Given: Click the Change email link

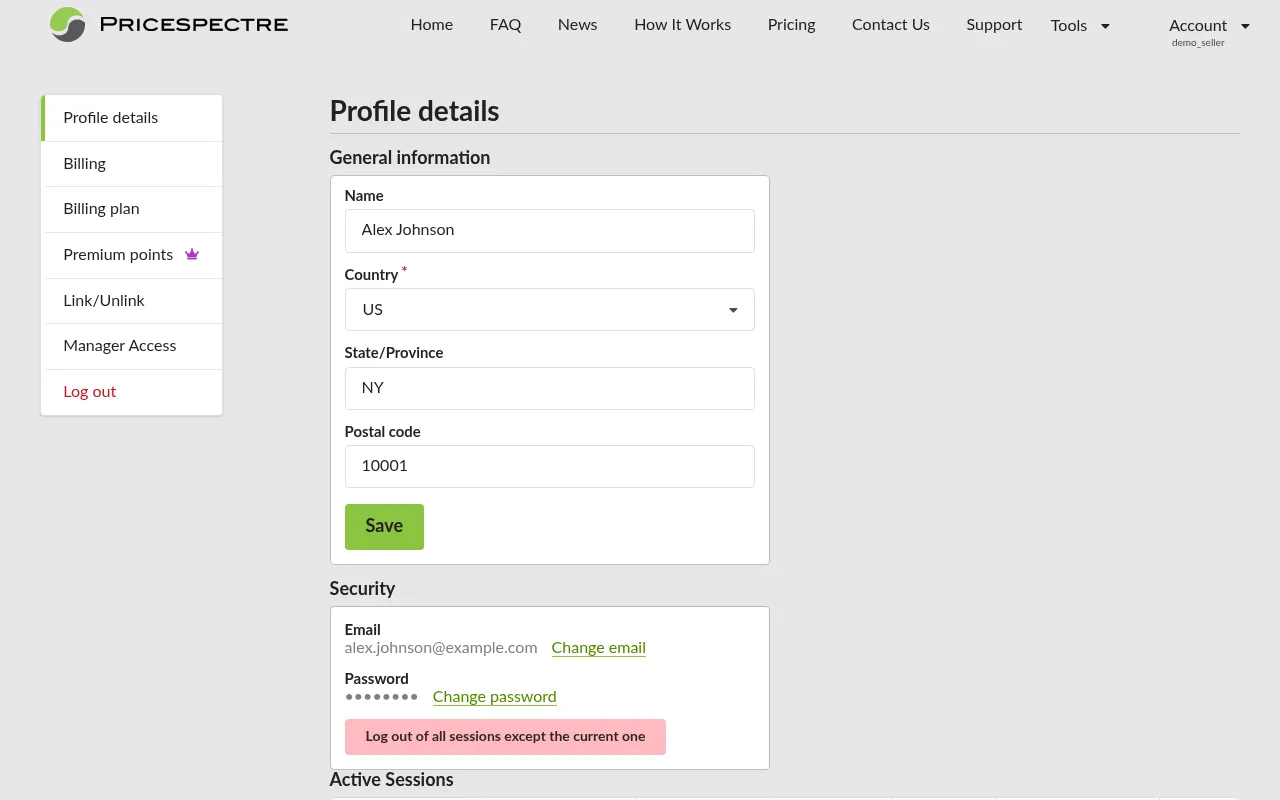Looking at the screenshot, I should click(598, 648).
